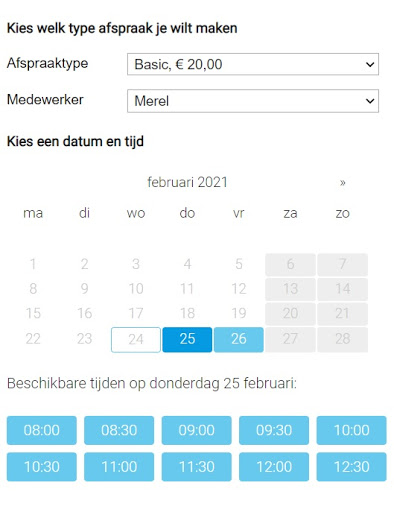Viewport: 394px width, 512px height.
Task: Go to next month with » arrow
Action: coord(343,183)
